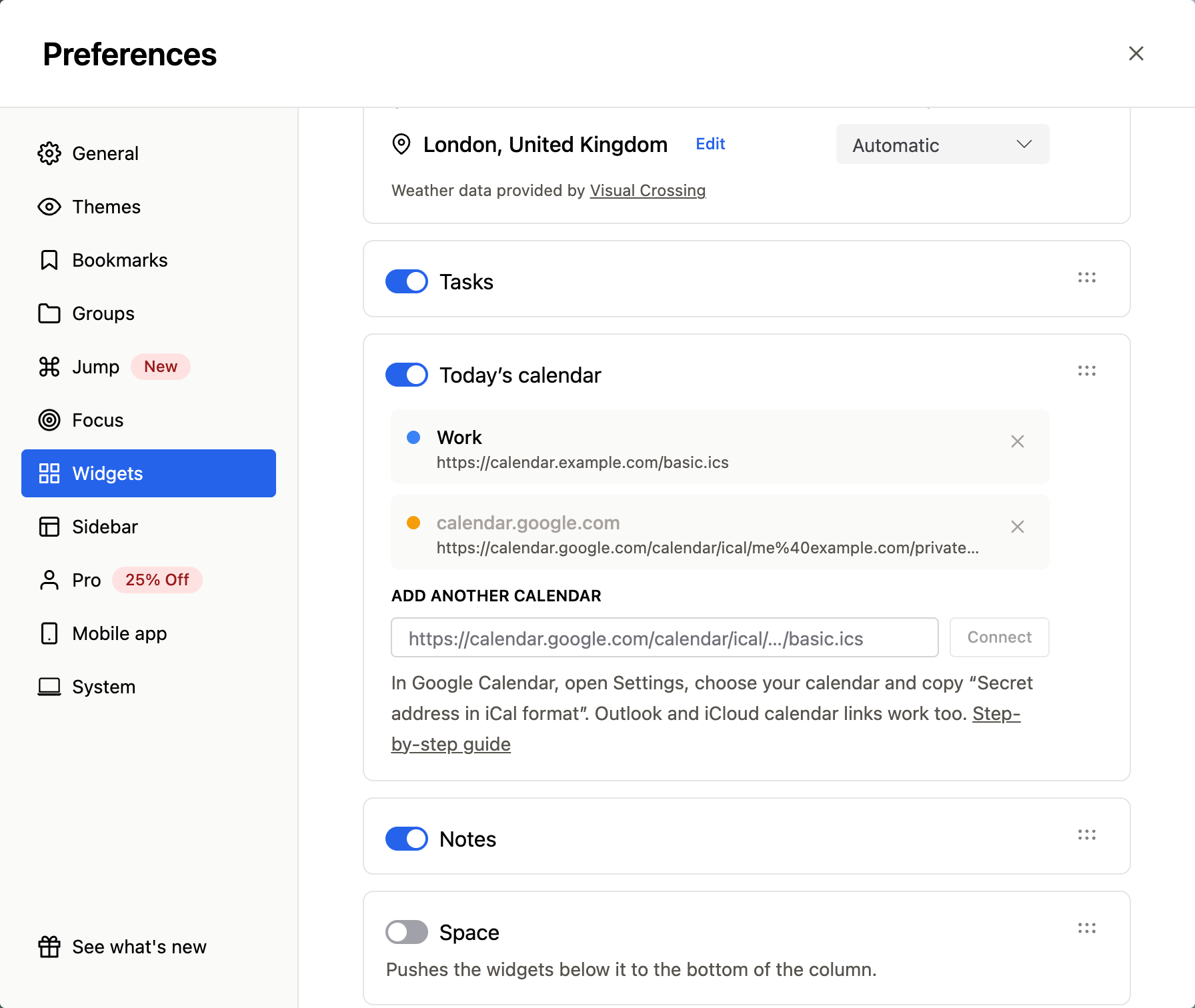1195x1008 pixels.
Task: Open the Visual Crossing link
Action: click(648, 191)
